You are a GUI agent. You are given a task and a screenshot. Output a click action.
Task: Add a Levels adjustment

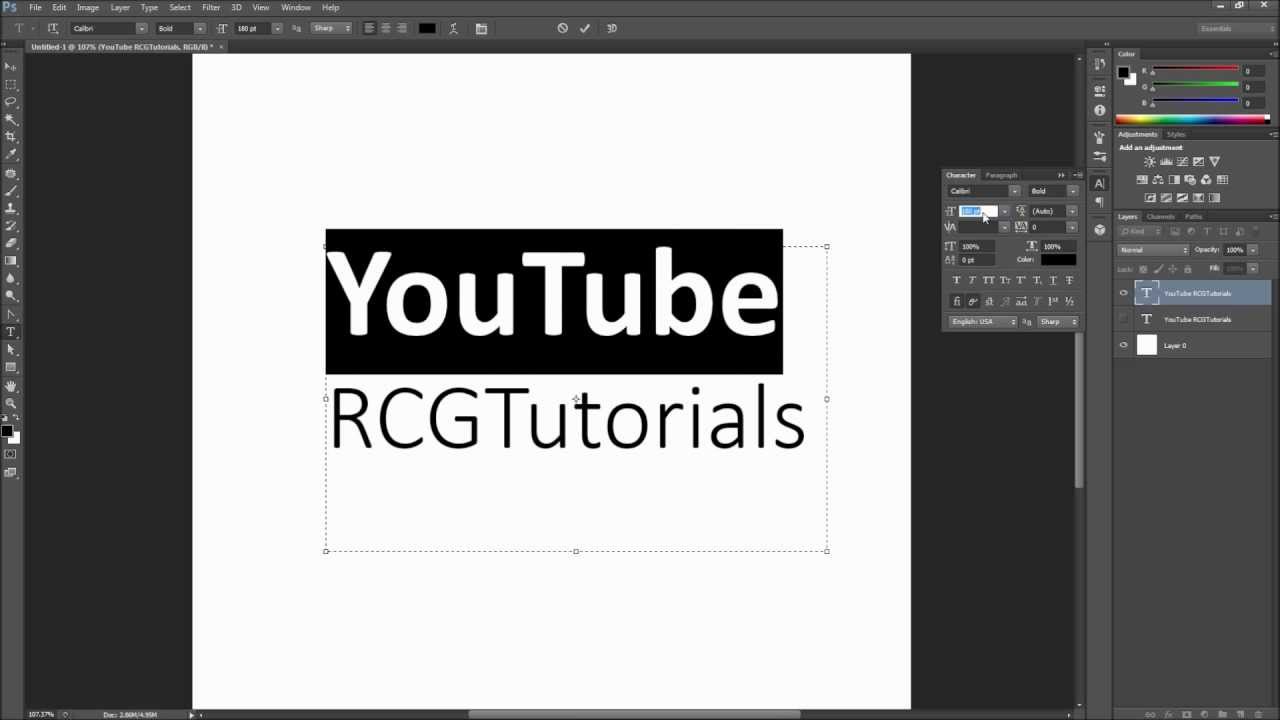[1166, 162]
